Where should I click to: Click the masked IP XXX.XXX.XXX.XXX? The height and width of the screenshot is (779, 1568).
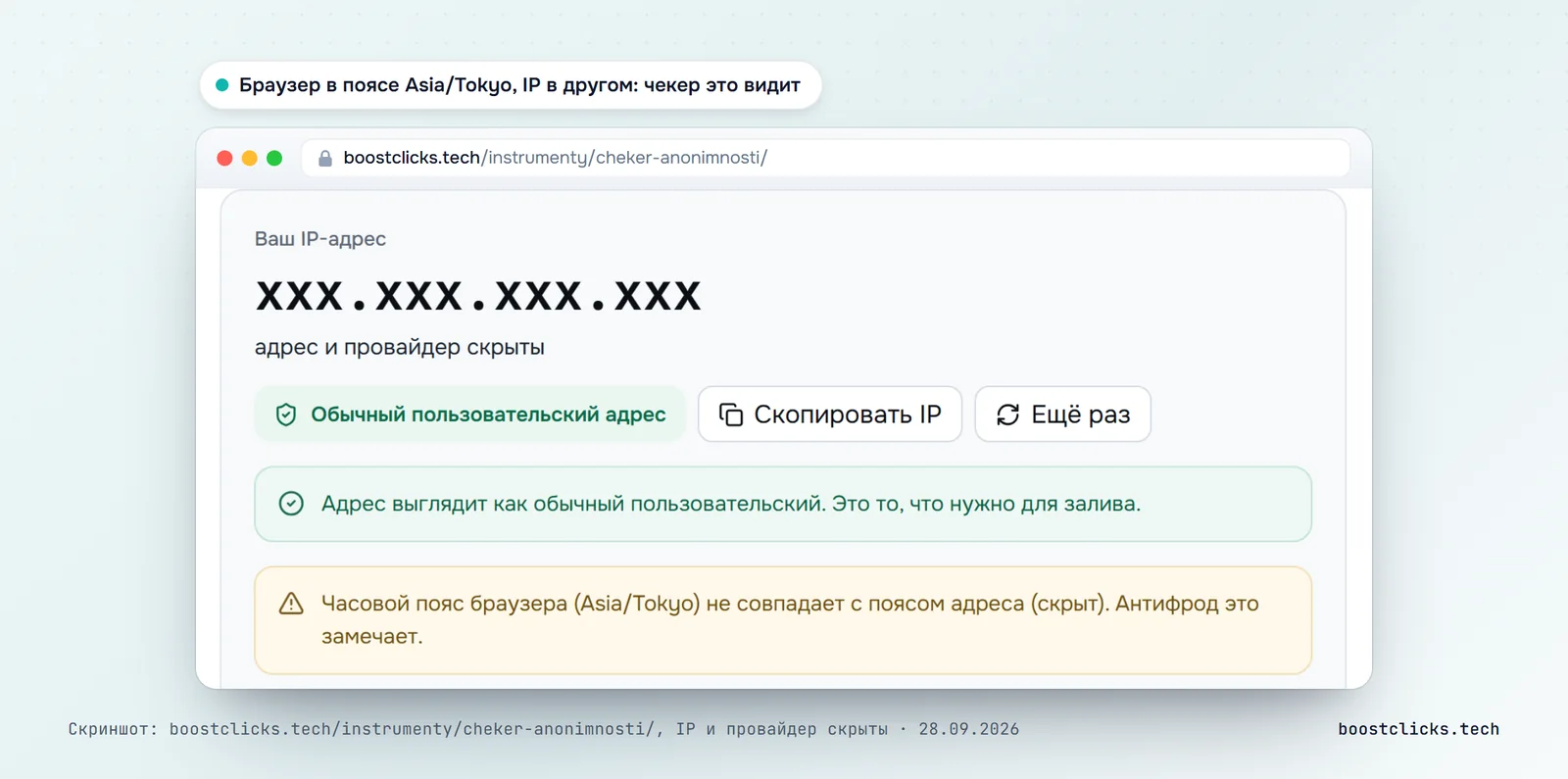[478, 296]
